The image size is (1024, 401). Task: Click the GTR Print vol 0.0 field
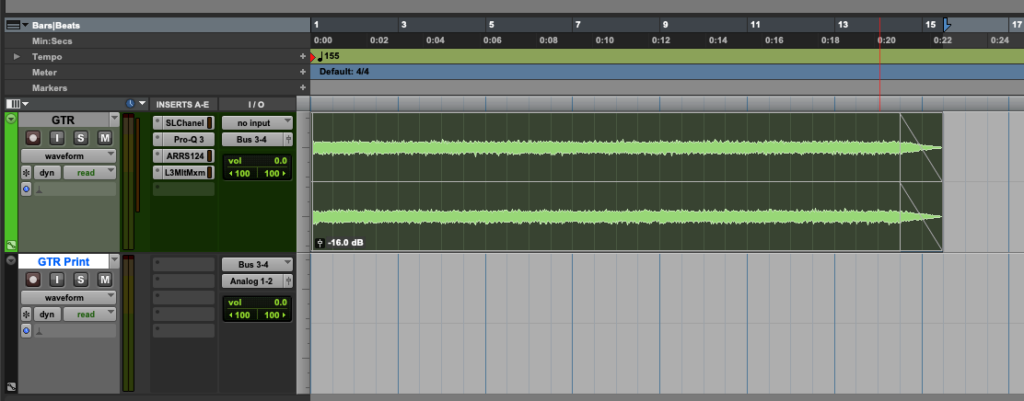pyautogui.click(x=257, y=302)
